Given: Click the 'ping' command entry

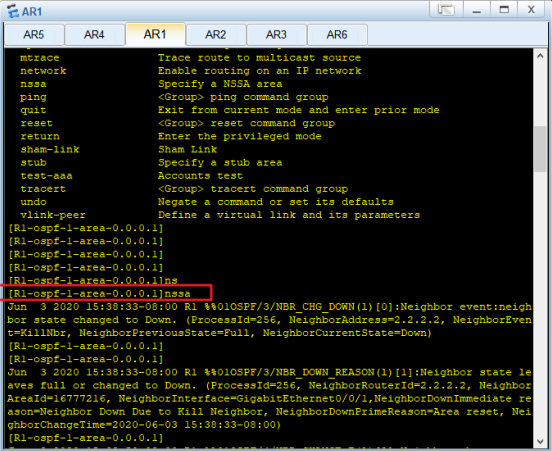Looking at the screenshot, I should tap(33, 97).
